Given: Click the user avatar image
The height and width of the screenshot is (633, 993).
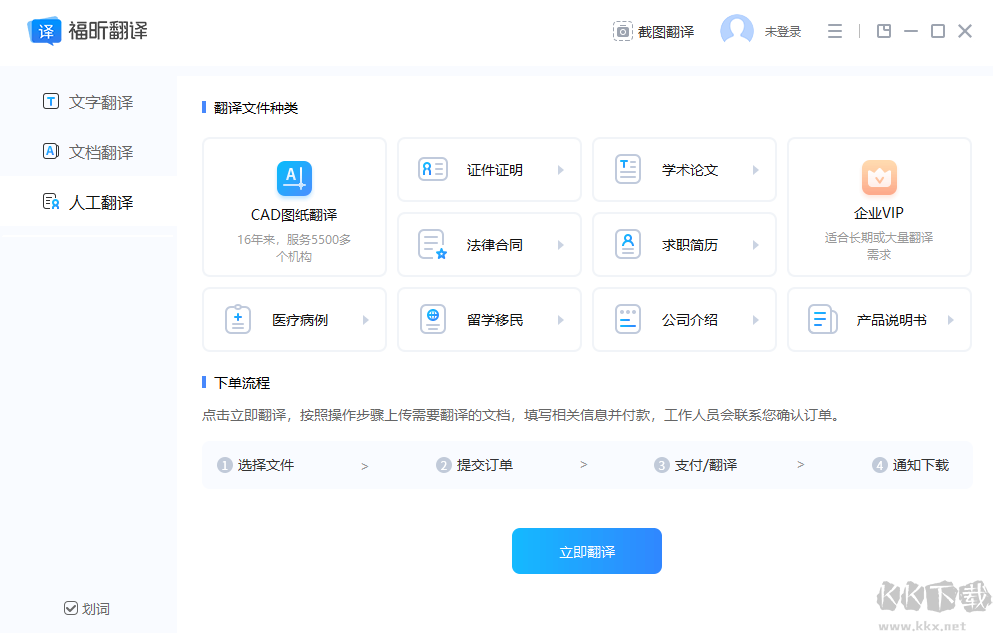Looking at the screenshot, I should [x=737, y=30].
